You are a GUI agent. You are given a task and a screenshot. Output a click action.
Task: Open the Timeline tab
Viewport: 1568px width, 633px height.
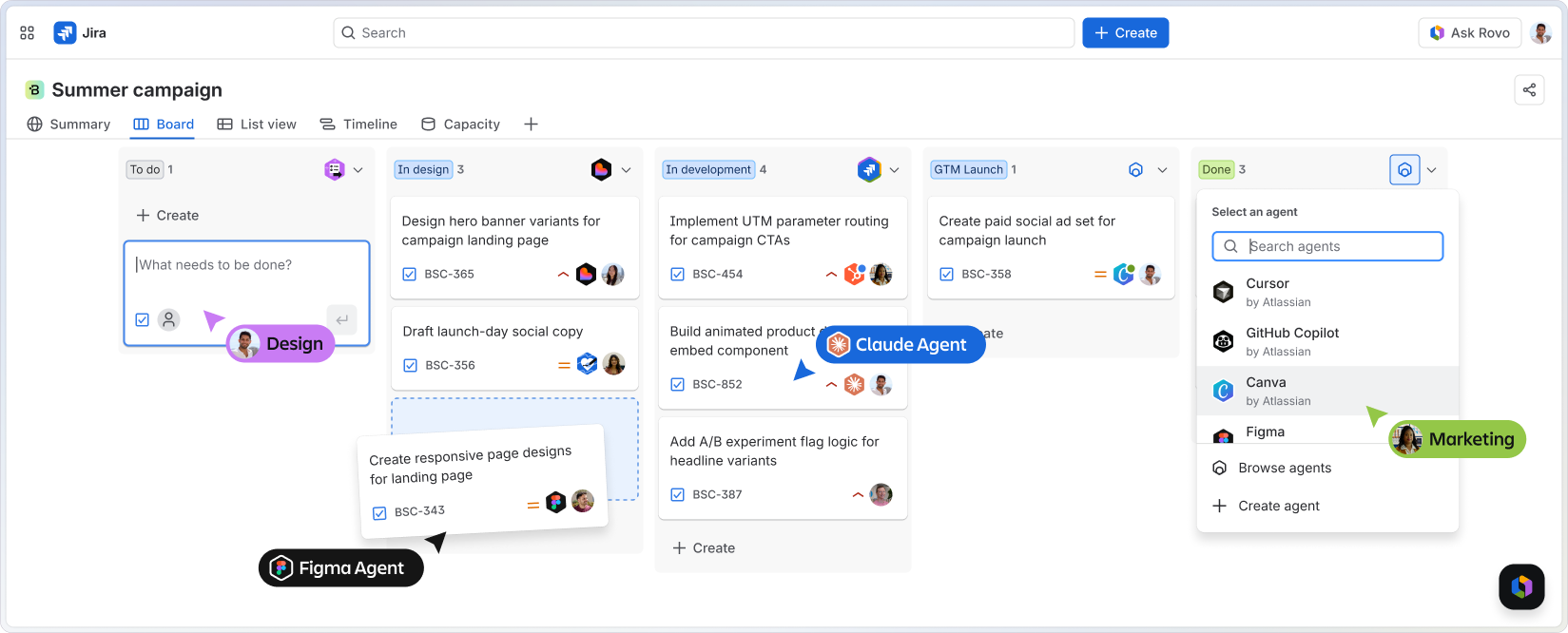click(358, 125)
